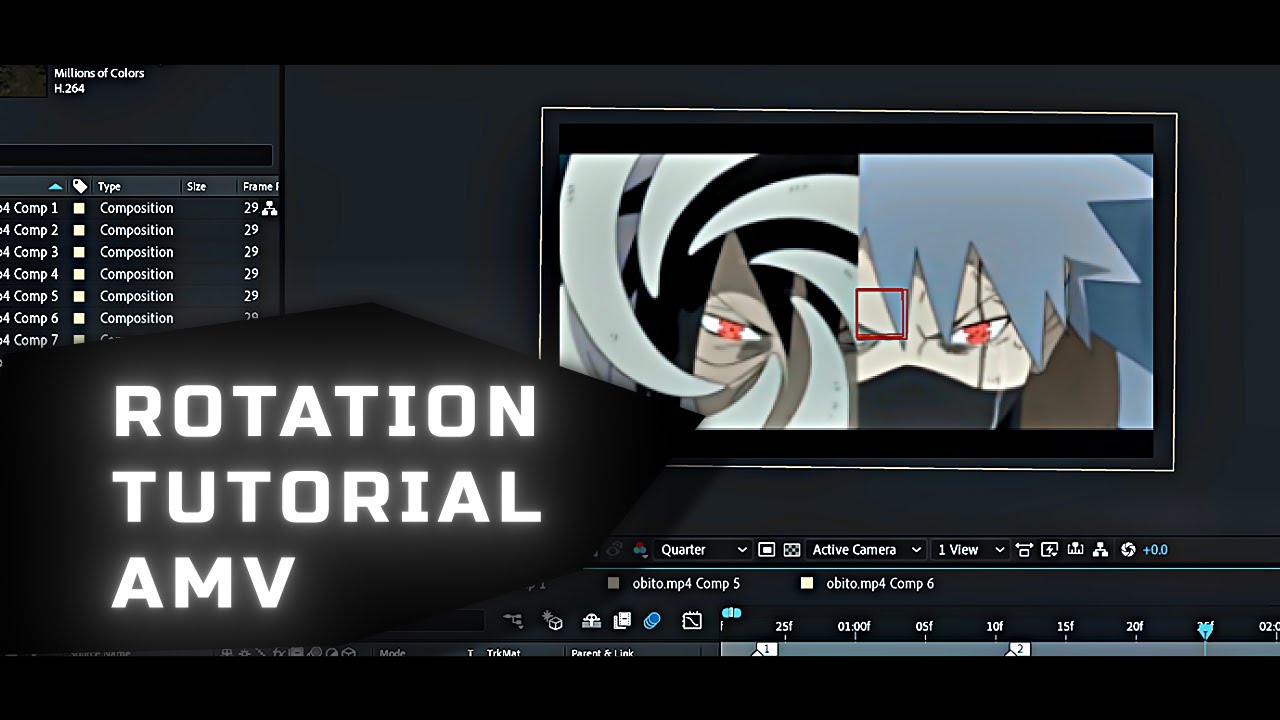This screenshot has height=720, width=1280.
Task: Click the H.264 codec info text
Action: (69, 88)
